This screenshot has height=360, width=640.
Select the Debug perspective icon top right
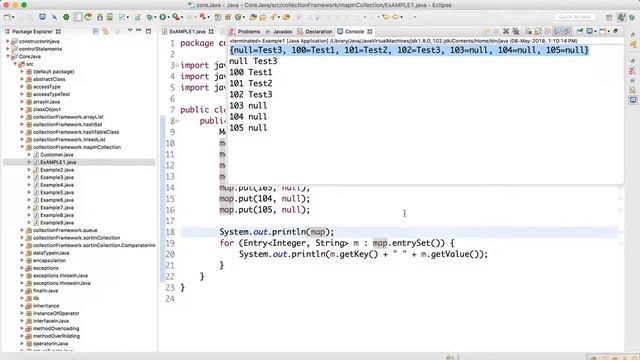click(632, 17)
